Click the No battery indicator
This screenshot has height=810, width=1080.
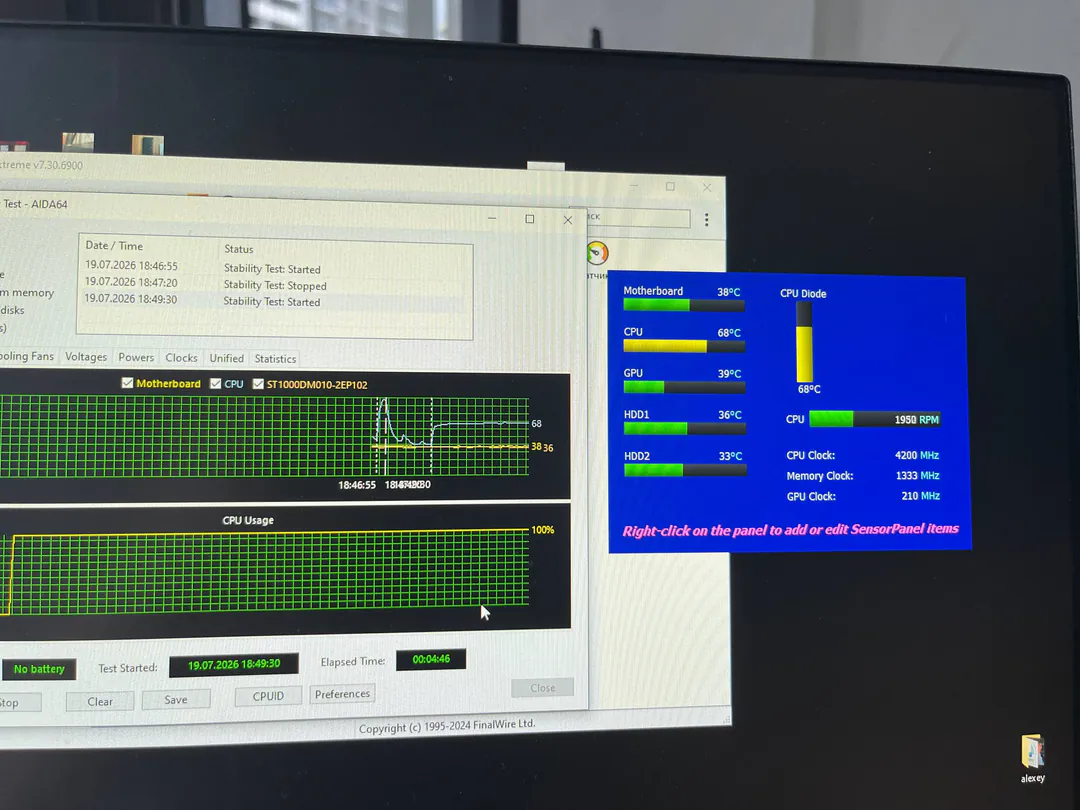(39, 669)
